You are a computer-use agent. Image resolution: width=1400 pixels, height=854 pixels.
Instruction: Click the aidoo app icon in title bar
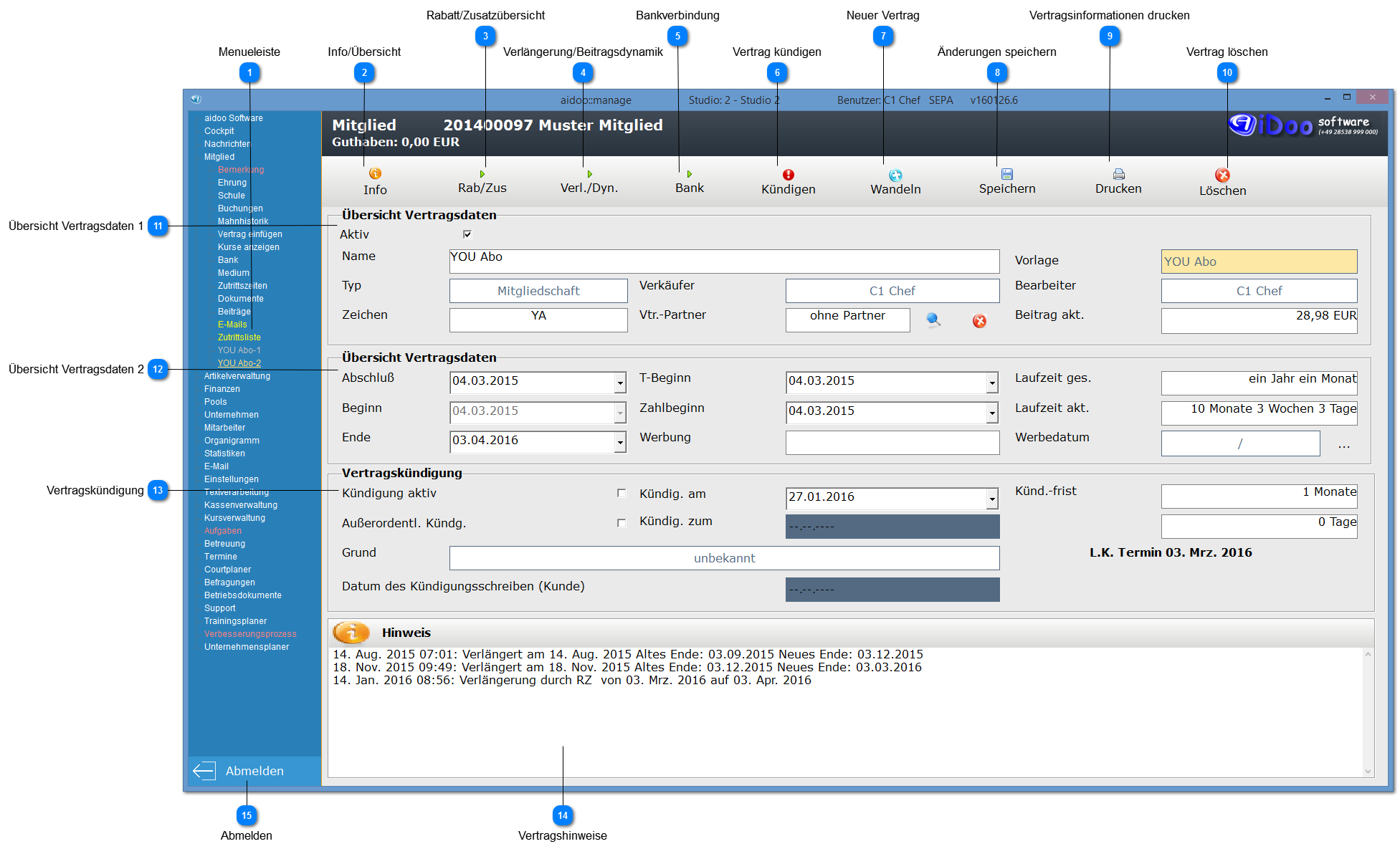click(x=196, y=100)
